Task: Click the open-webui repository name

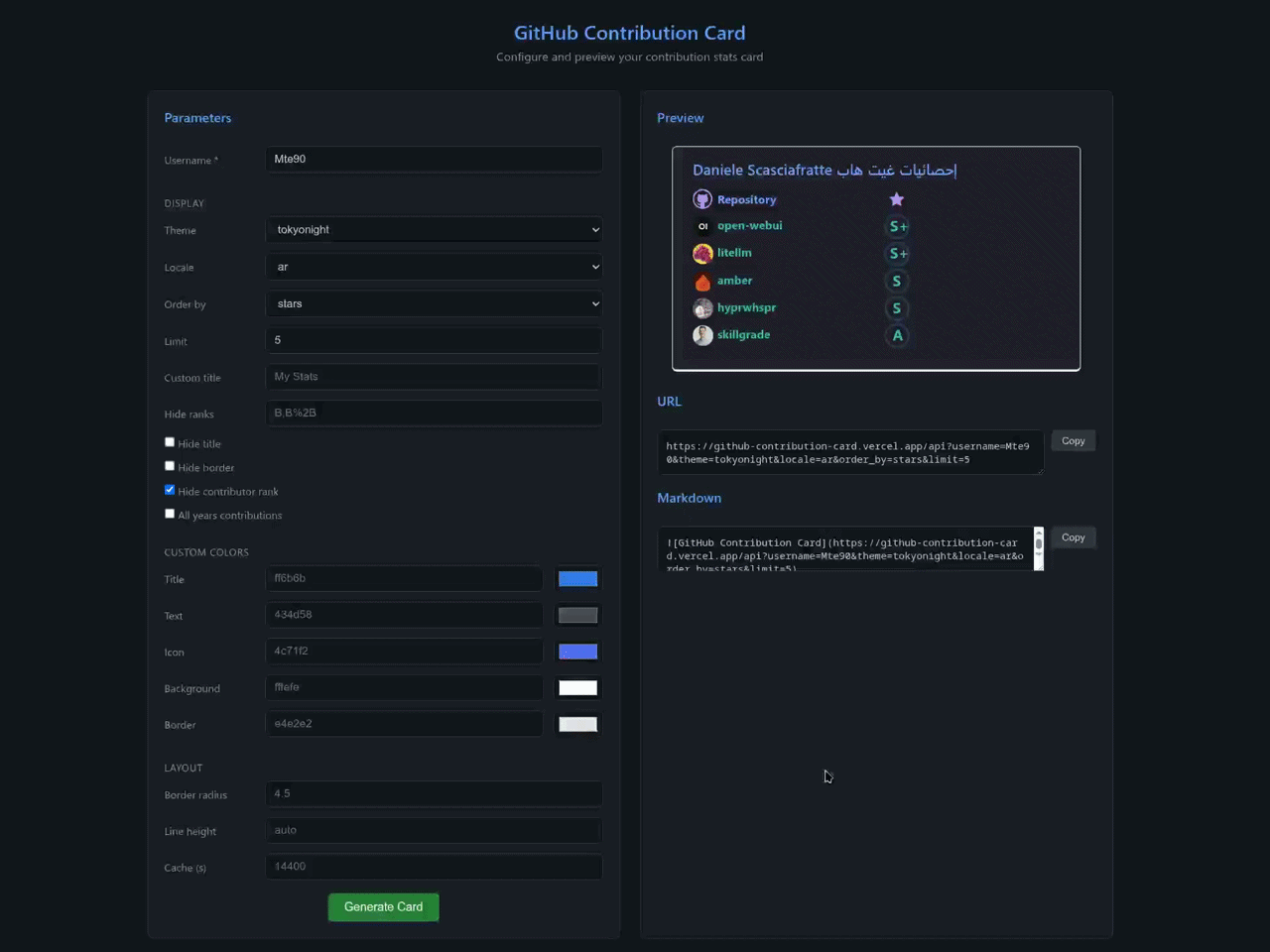Action: tap(749, 225)
